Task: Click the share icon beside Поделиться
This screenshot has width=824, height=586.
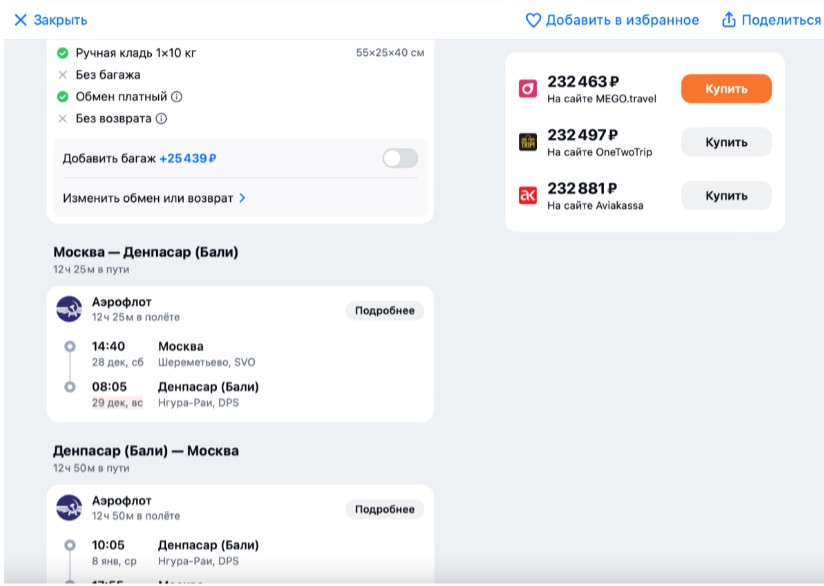Action: [728, 20]
